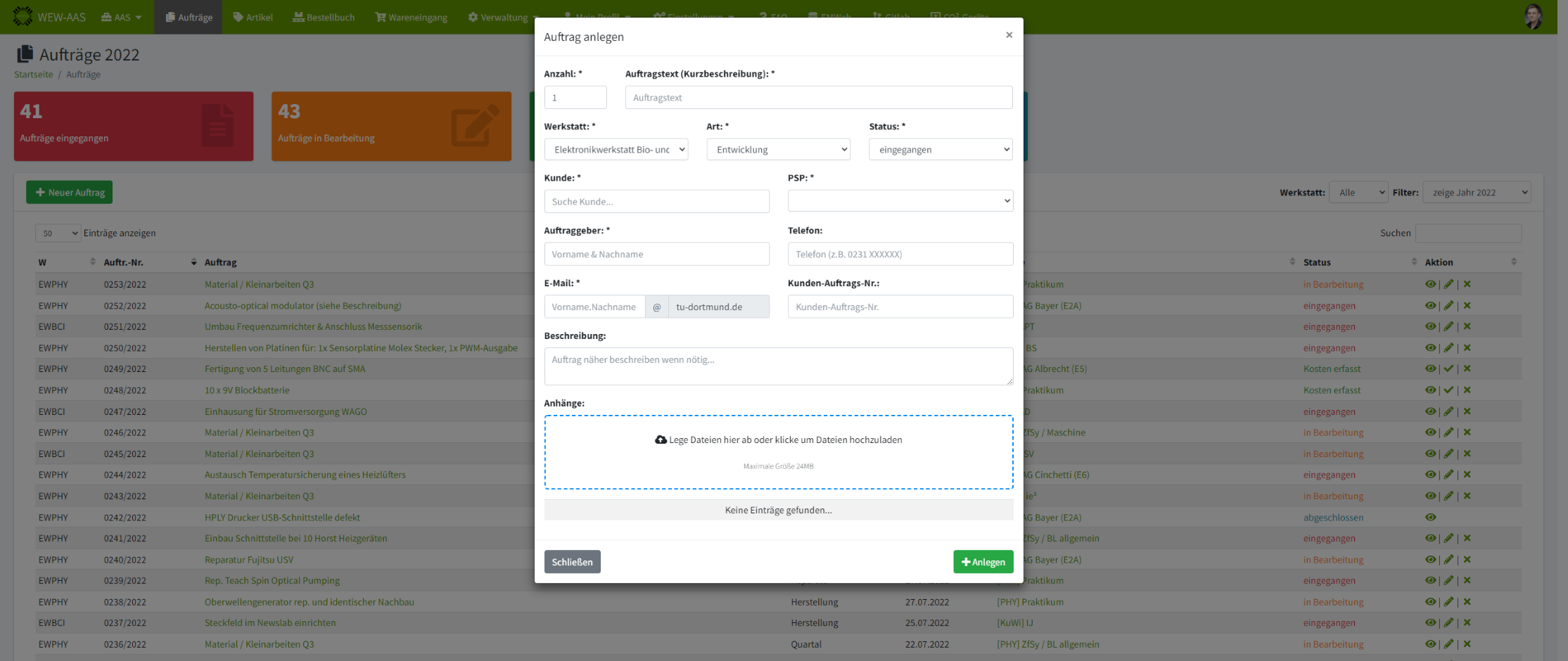1568x661 pixels.
Task: Click the Schließen button
Action: pos(572,561)
